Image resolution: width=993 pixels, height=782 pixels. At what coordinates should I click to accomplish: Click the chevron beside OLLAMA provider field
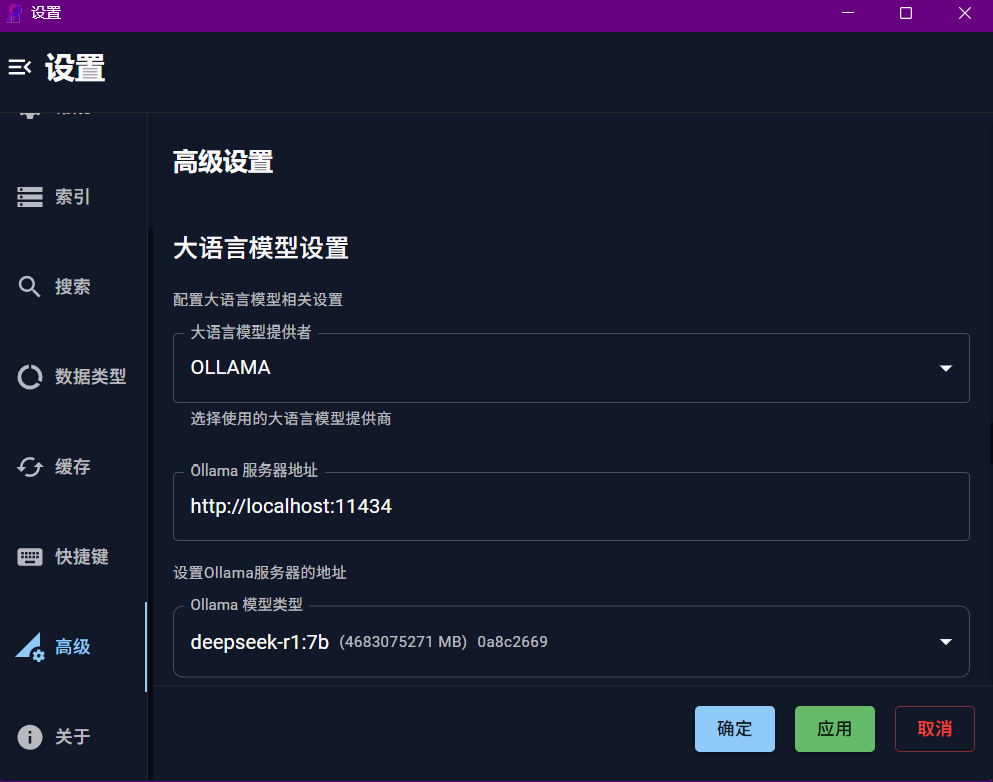coord(944,367)
